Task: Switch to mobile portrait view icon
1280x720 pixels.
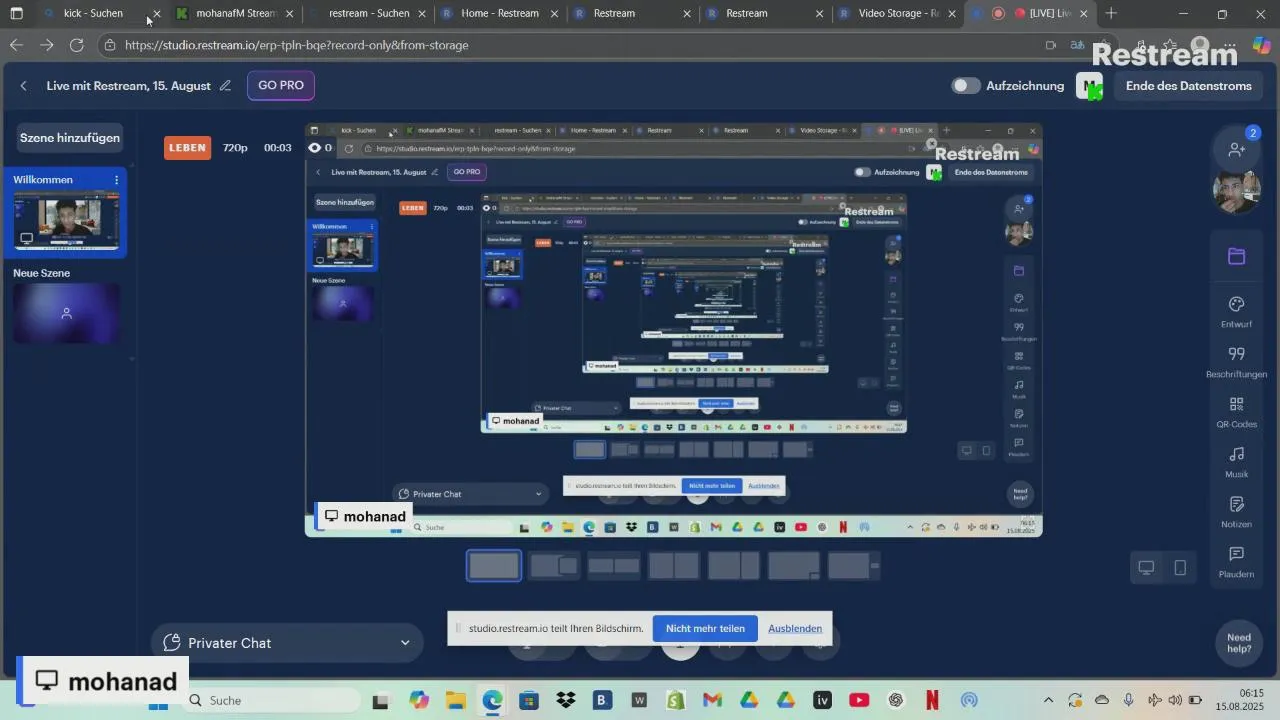Action: pos(1180,568)
